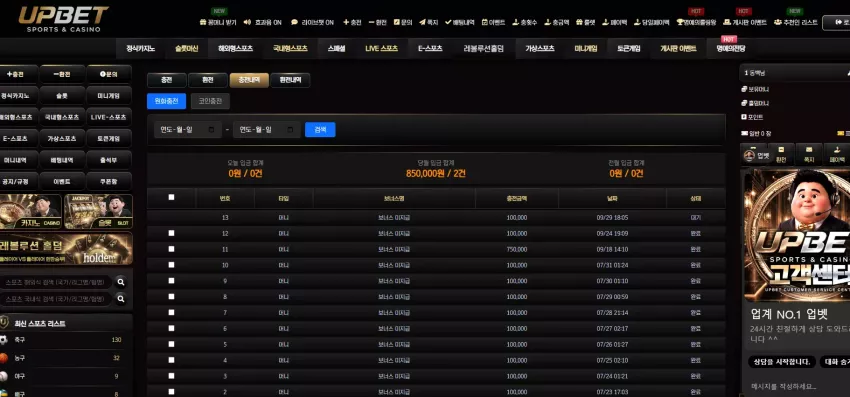
Task: Click 환전 in the top header bar
Action: [x=377, y=22]
